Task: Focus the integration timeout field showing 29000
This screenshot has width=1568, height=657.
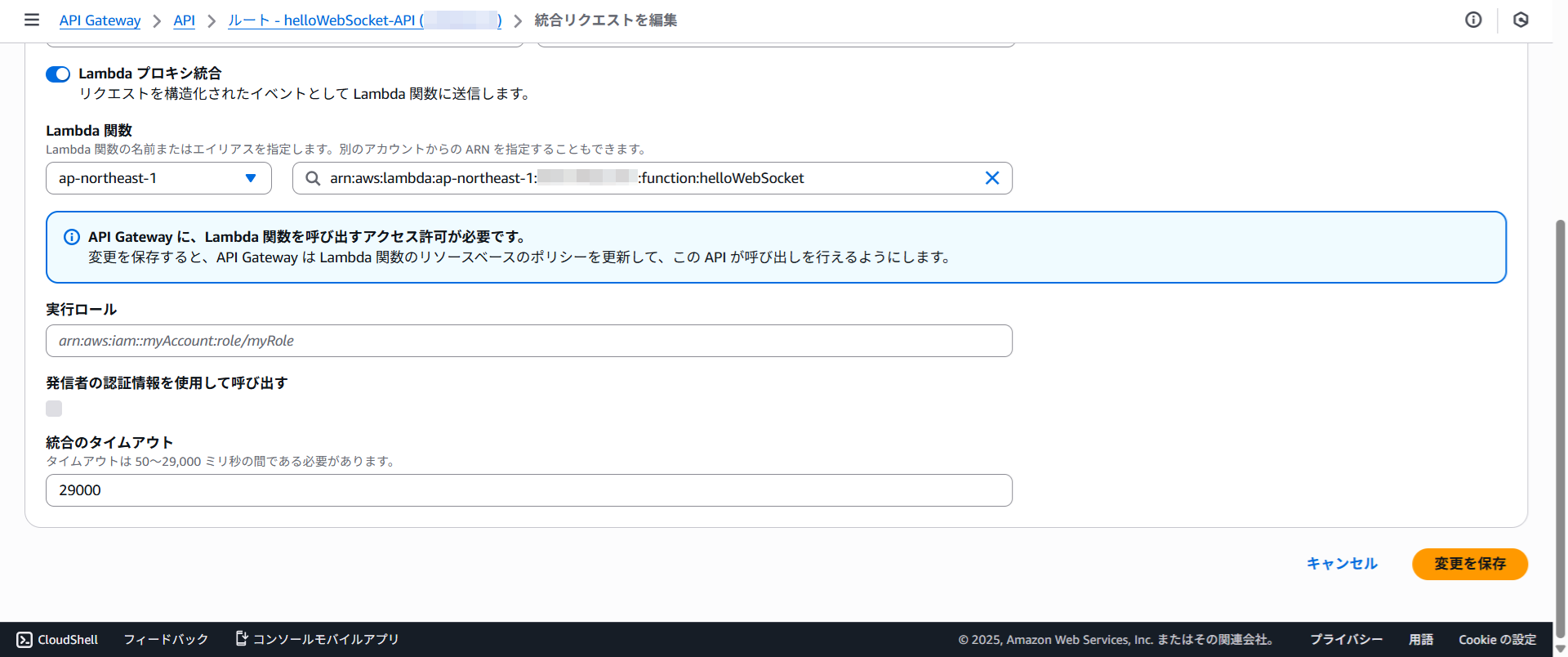Action: click(528, 490)
